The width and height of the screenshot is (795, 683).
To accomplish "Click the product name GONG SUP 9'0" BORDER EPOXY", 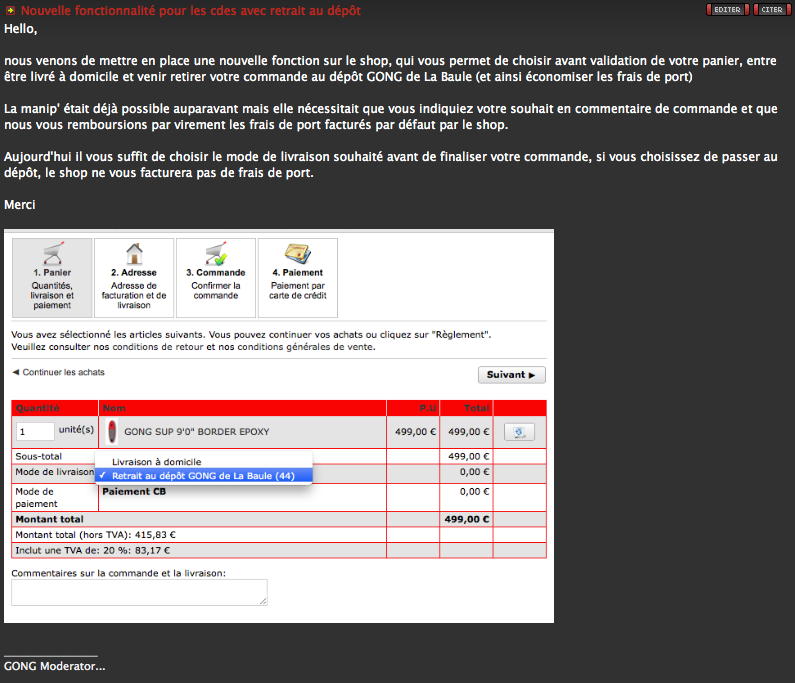I will [196, 432].
